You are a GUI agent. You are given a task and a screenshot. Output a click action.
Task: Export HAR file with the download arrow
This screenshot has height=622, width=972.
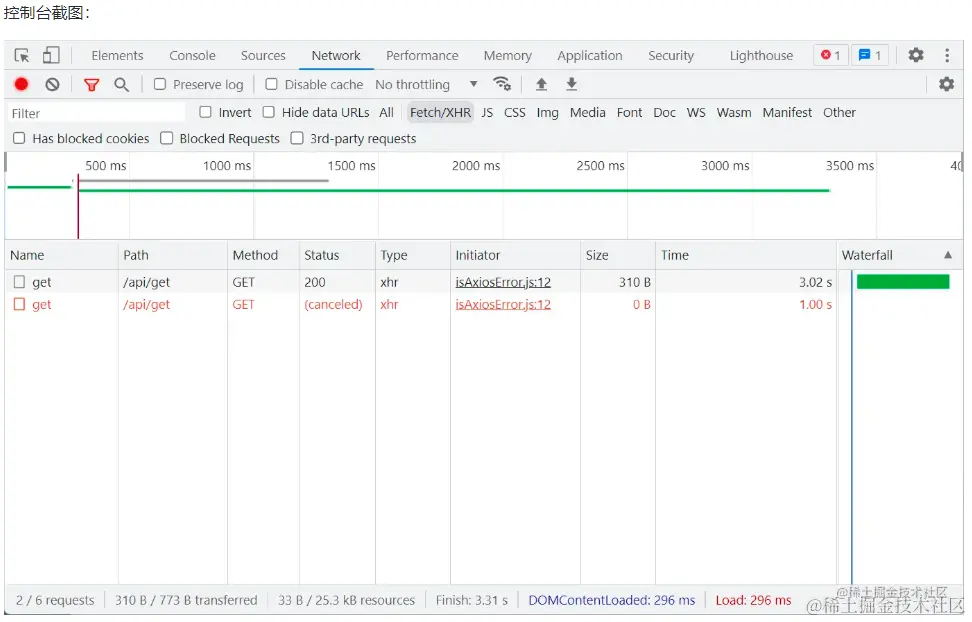coord(572,84)
